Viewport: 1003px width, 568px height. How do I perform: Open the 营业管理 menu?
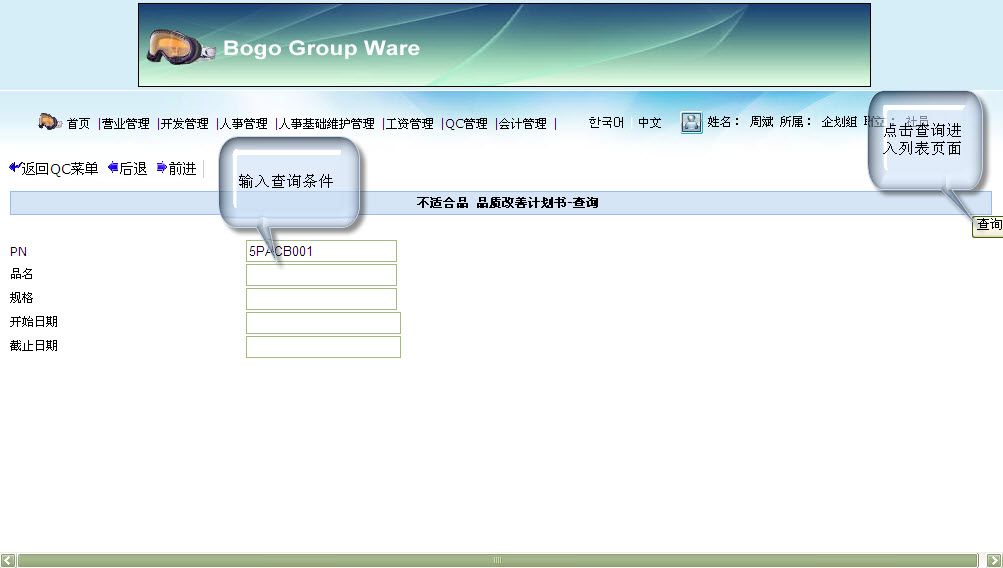pyautogui.click(x=125, y=124)
